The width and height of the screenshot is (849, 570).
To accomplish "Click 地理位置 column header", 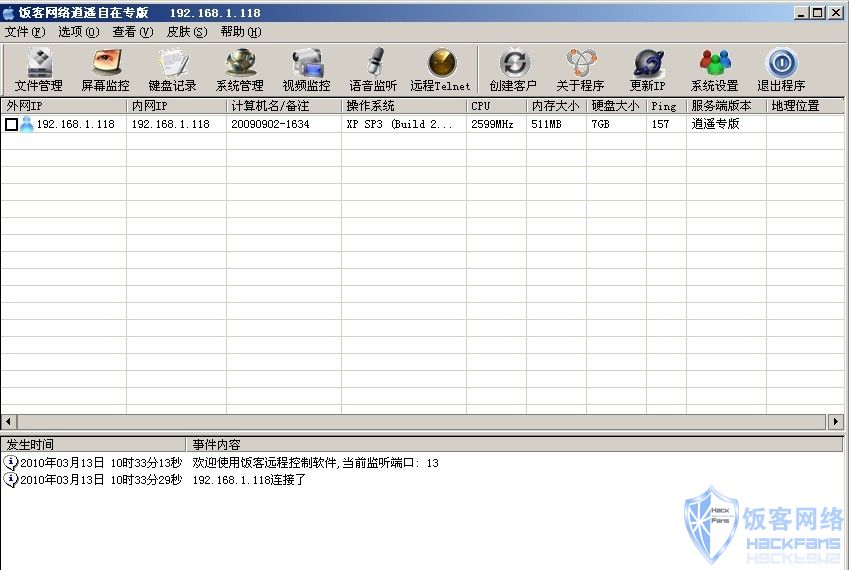I will click(805, 106).
